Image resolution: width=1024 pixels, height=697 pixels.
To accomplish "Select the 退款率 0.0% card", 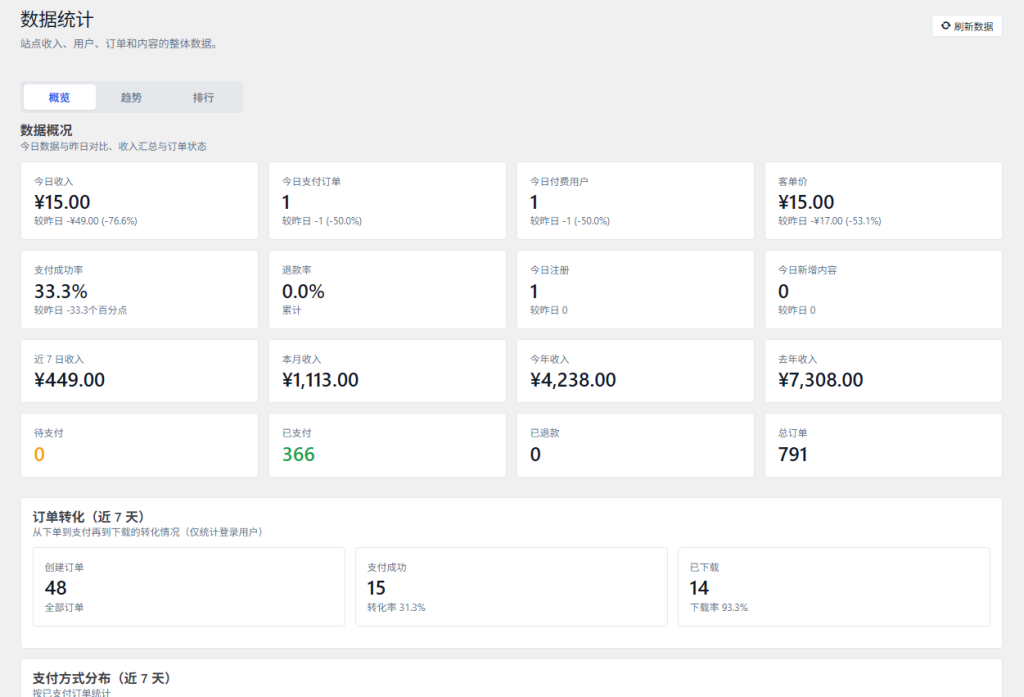I will coord(387,290).
